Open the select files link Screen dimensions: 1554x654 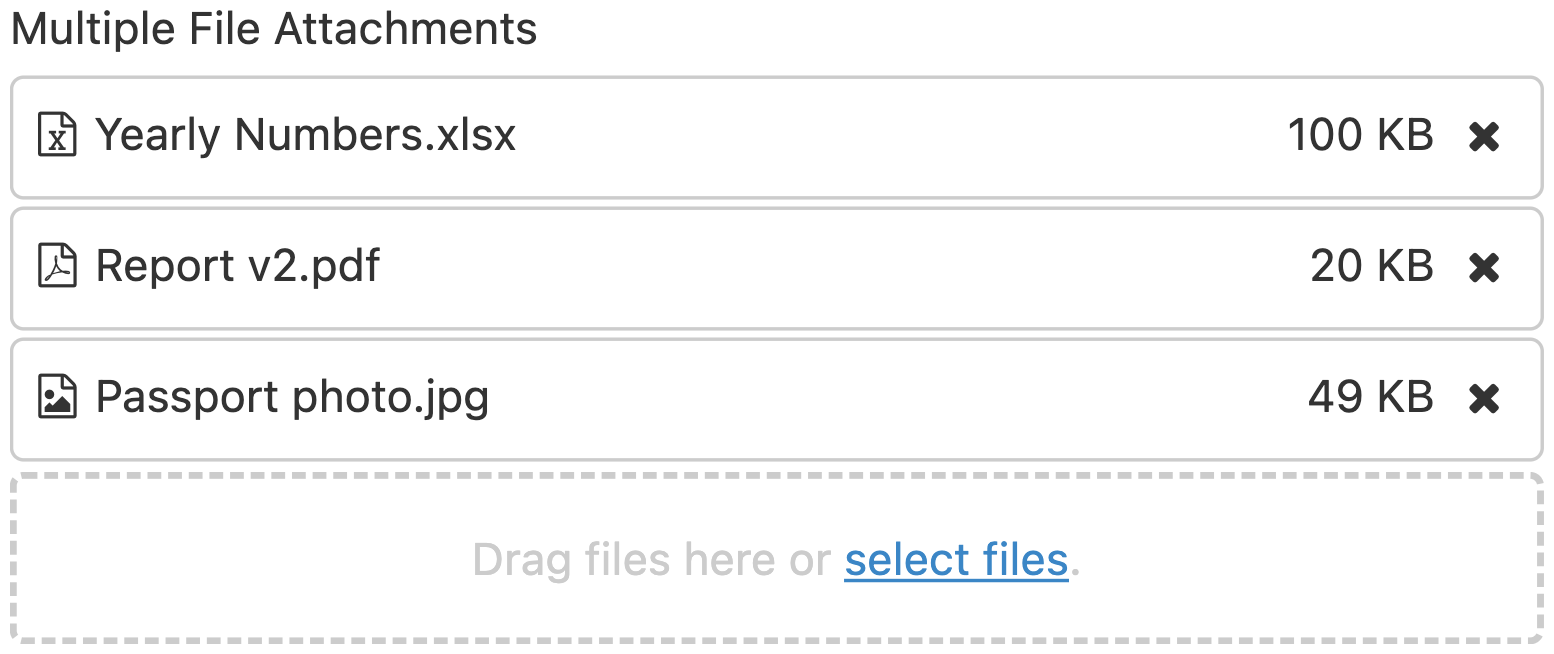click(x=956, y=560)
